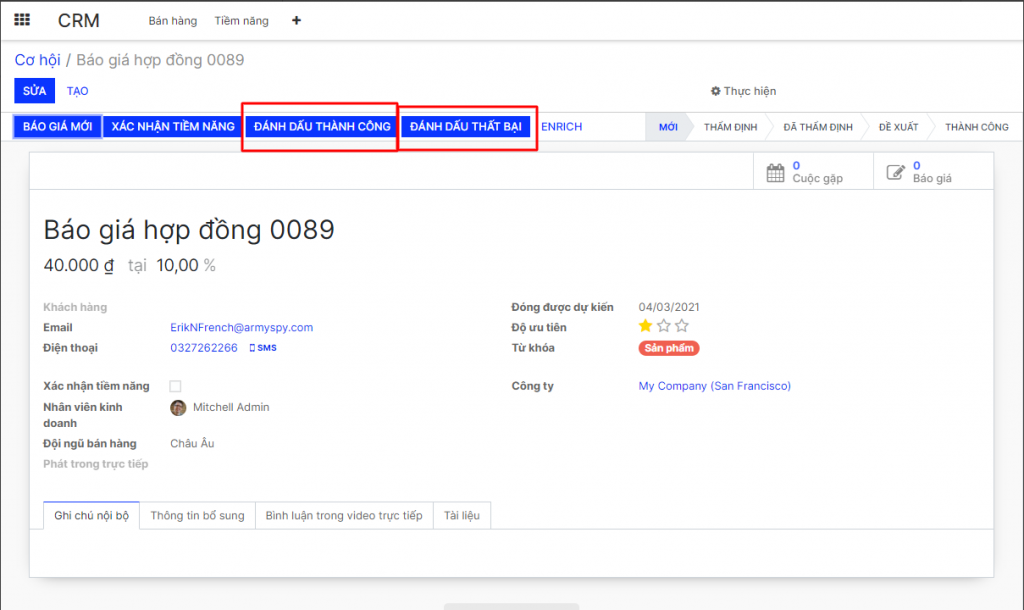Open the Tiềm năng menu
The height and width of the screenshot is (610, 1024).
tap(242, 21)
